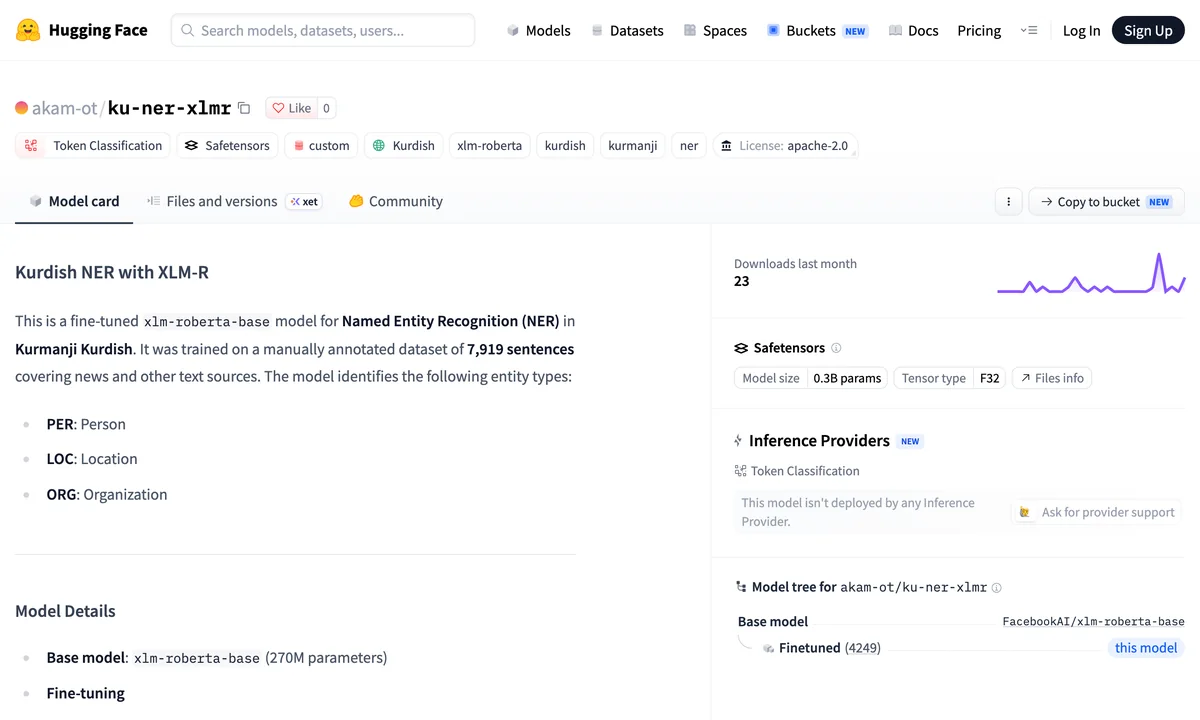Open the Token Classification tag

(93, 145)
